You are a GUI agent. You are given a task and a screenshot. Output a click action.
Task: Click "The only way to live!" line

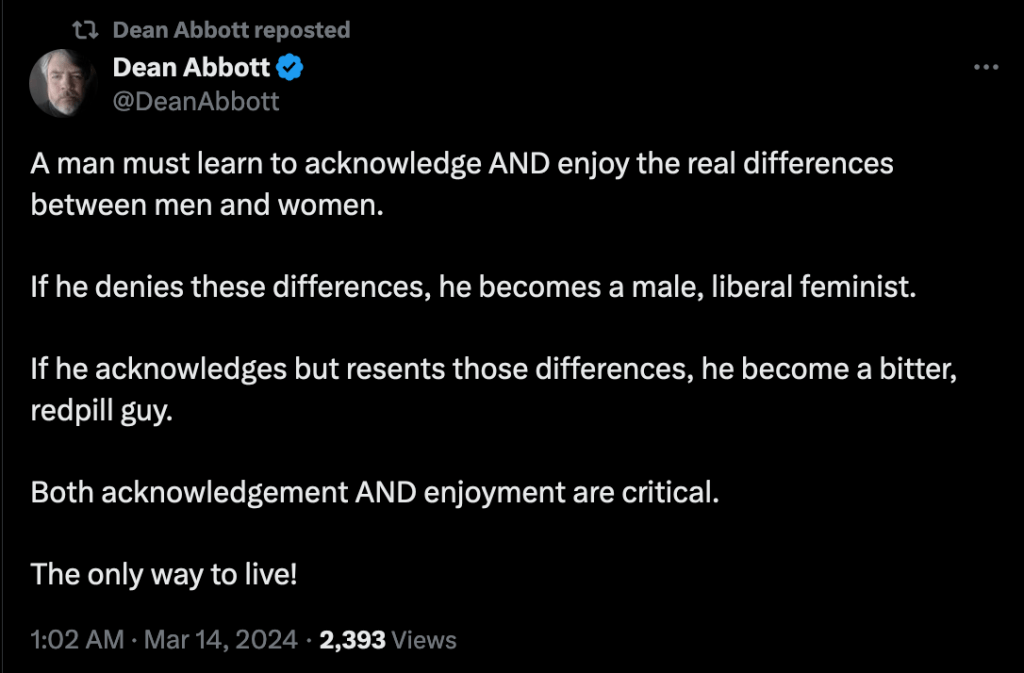pyautogui.click(x=164, y=574)
